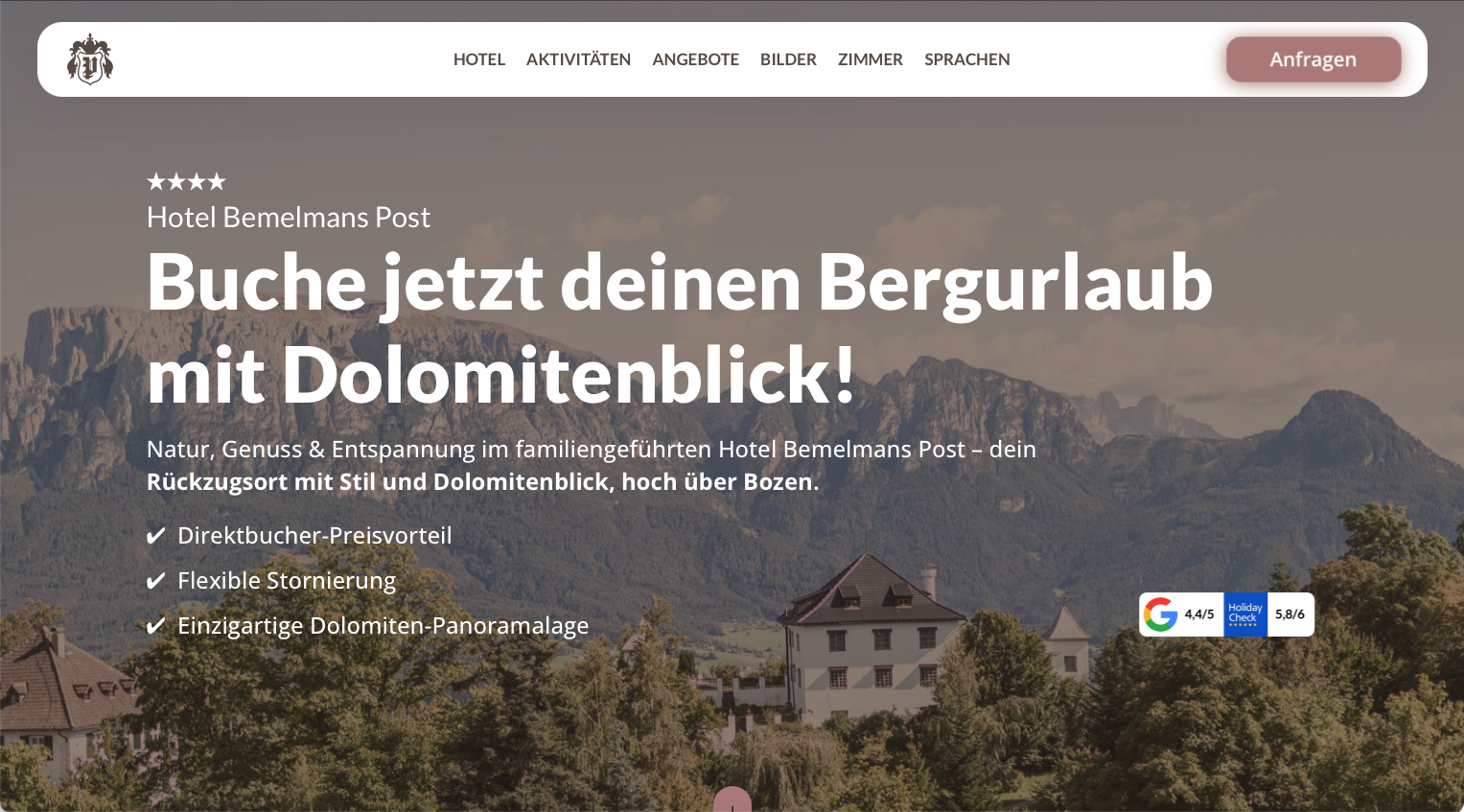Click checkmark beside Direktbucher-Preisvorteil

(155, 536)
